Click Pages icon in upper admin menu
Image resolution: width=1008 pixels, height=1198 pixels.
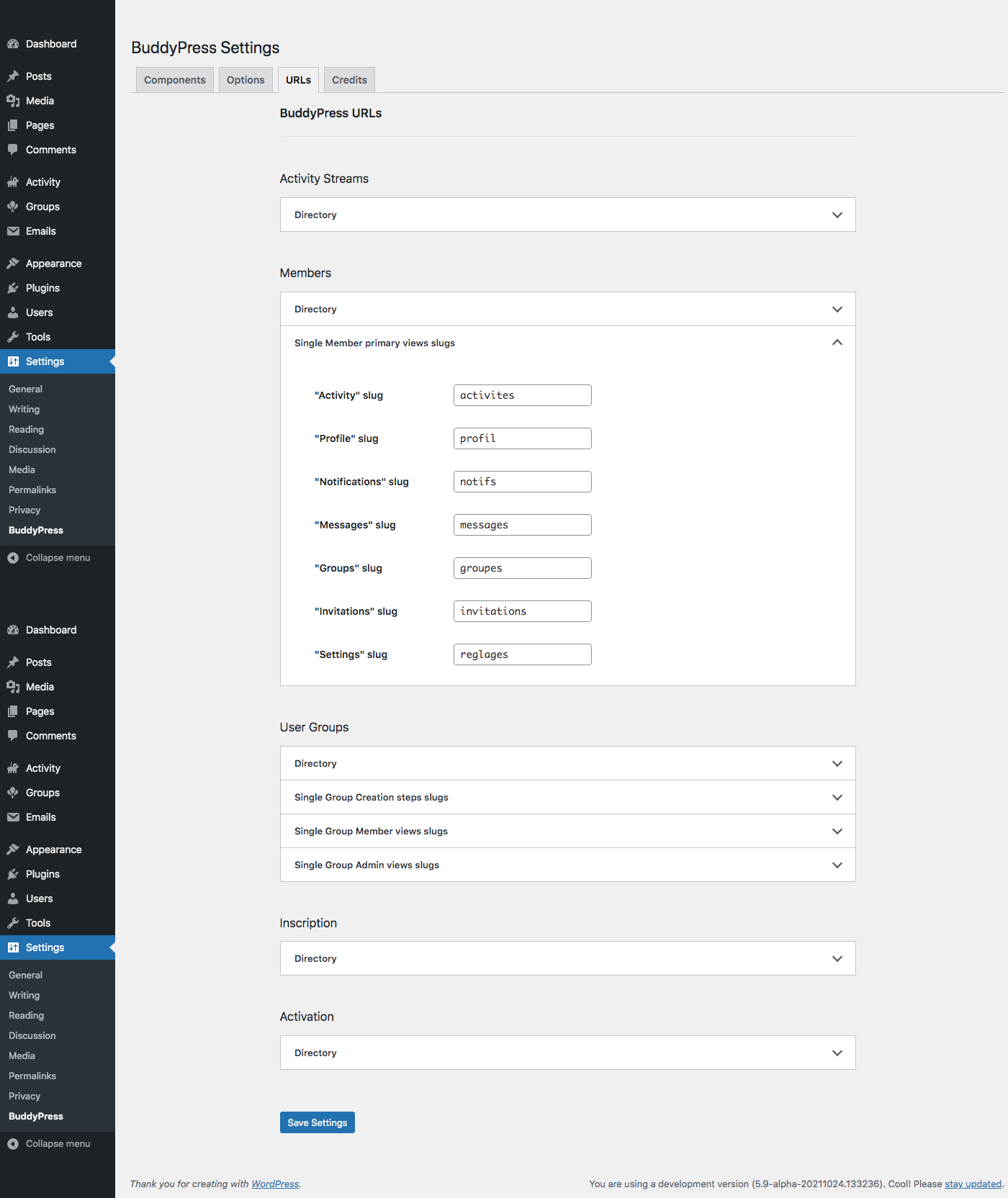tap(13, 125)
